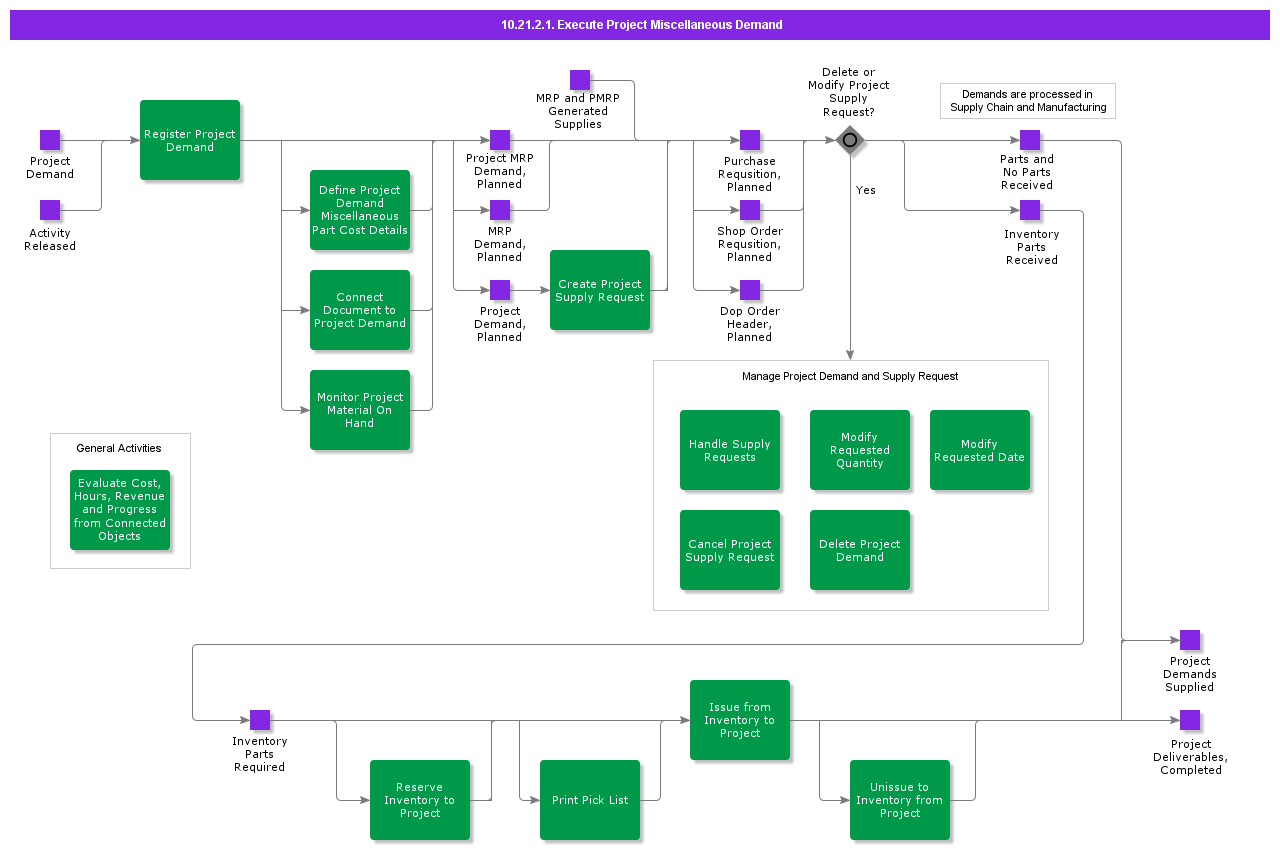1280x850 pixels.
Task: Open the Delete Project Demand activity
Action: 860,550
